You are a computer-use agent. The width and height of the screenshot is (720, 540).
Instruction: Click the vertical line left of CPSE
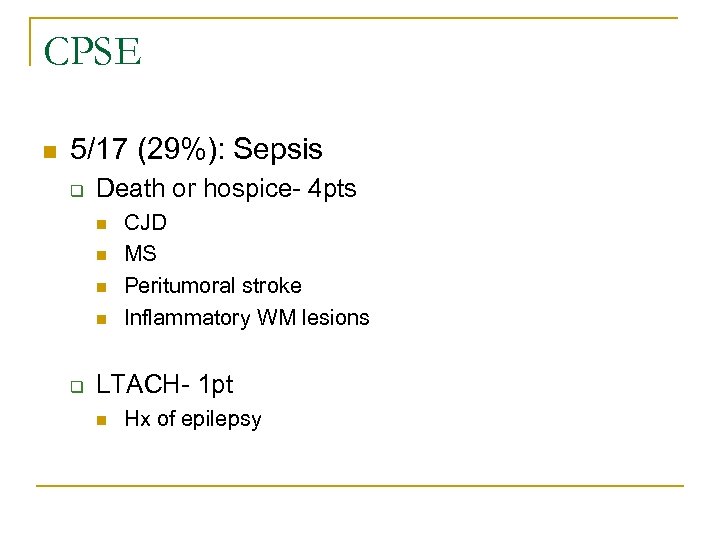click(29, 42)
